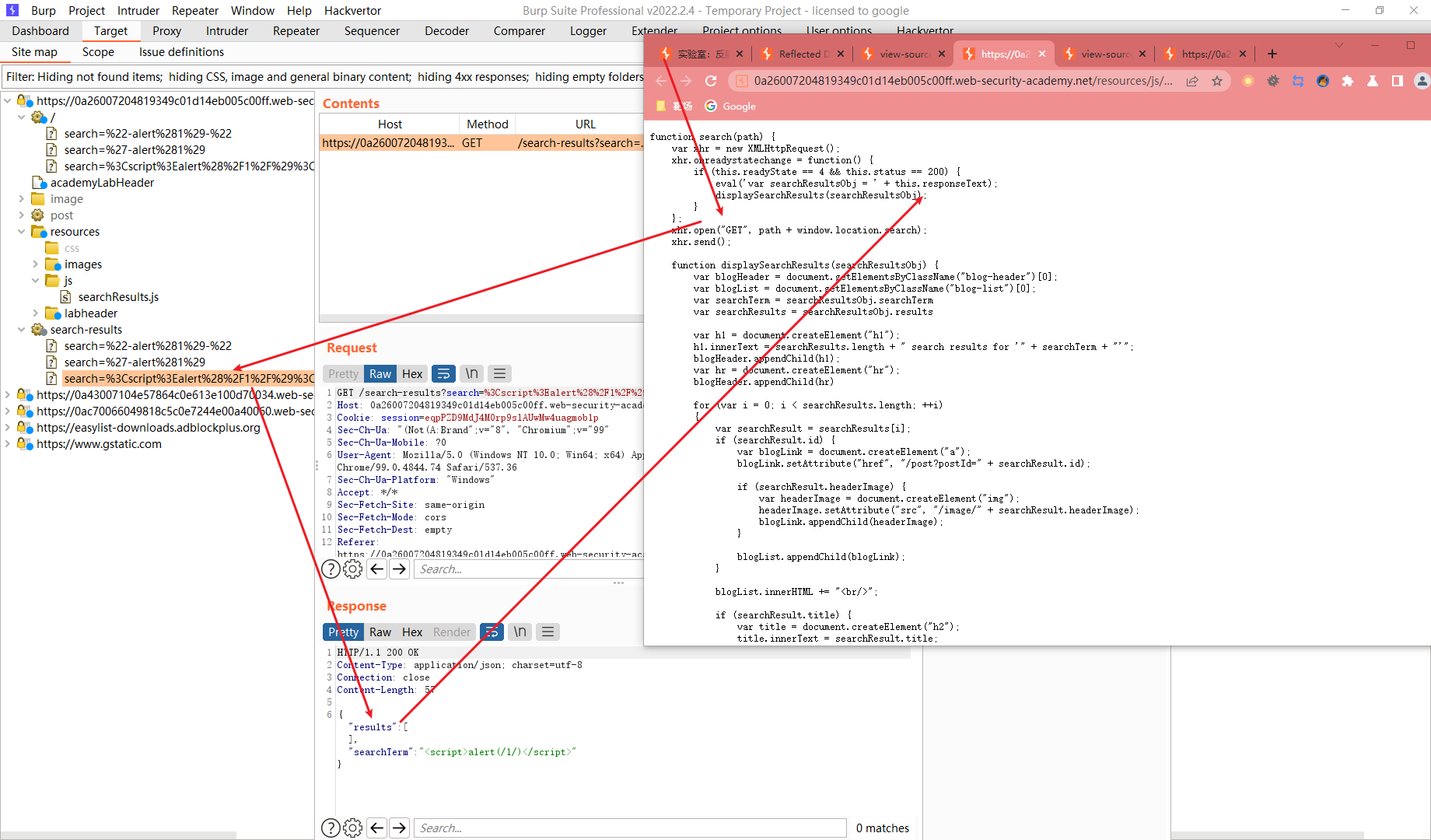Bookmark the page using the star icon
1431x840 pixels.
click(x=1218, y=80)
